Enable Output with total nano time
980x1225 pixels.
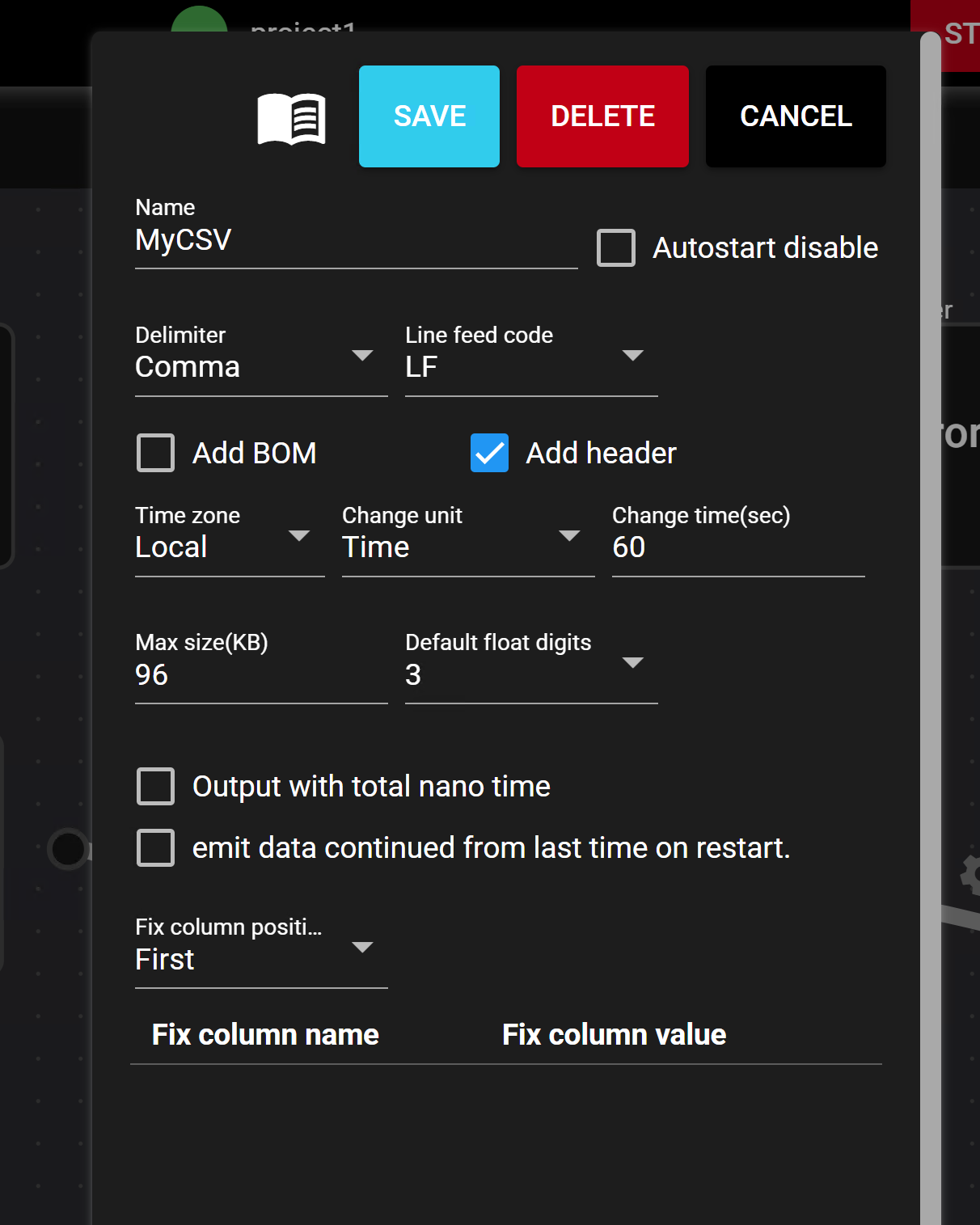[156, 786]
